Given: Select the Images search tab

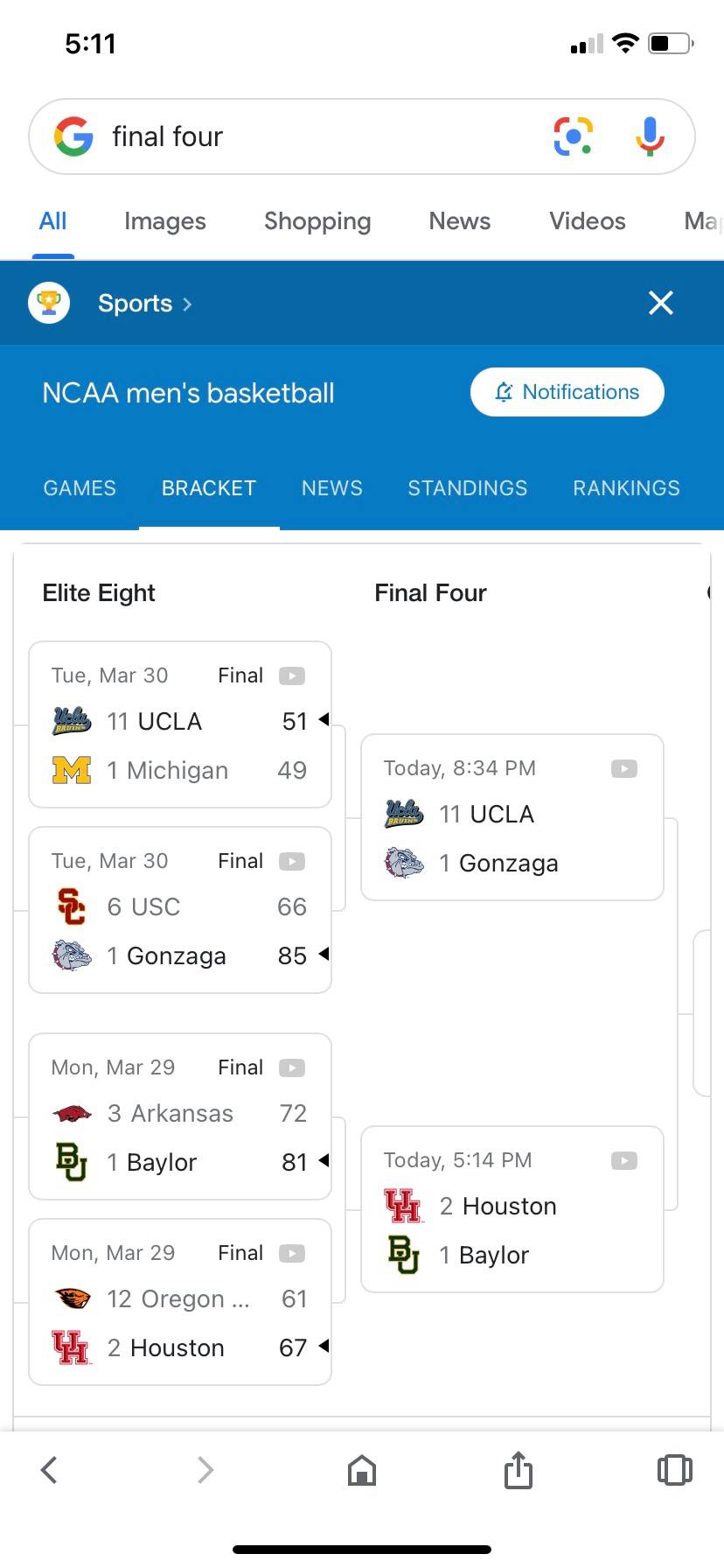Looking at the screenshot, I should (165, 221).
